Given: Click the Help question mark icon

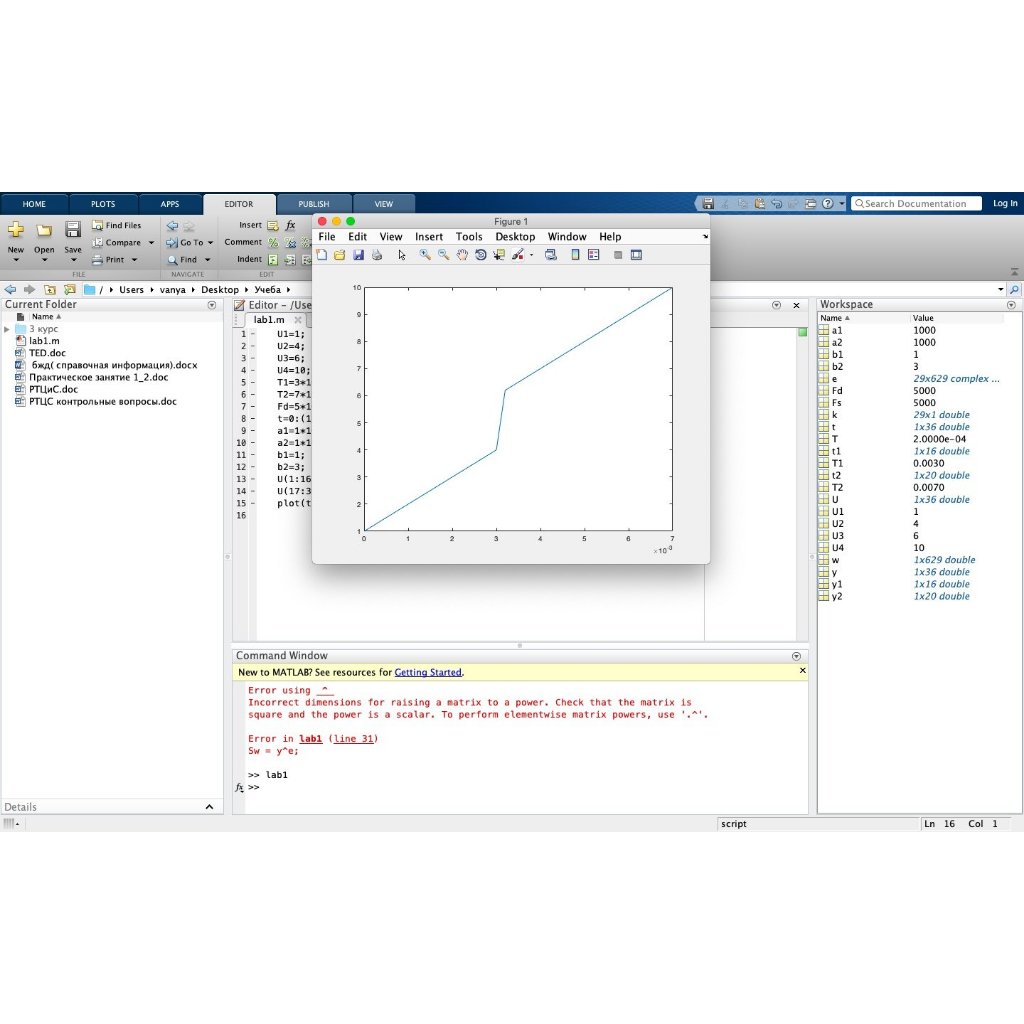Looking at the screenshot, I should click(x=827, y=203).
